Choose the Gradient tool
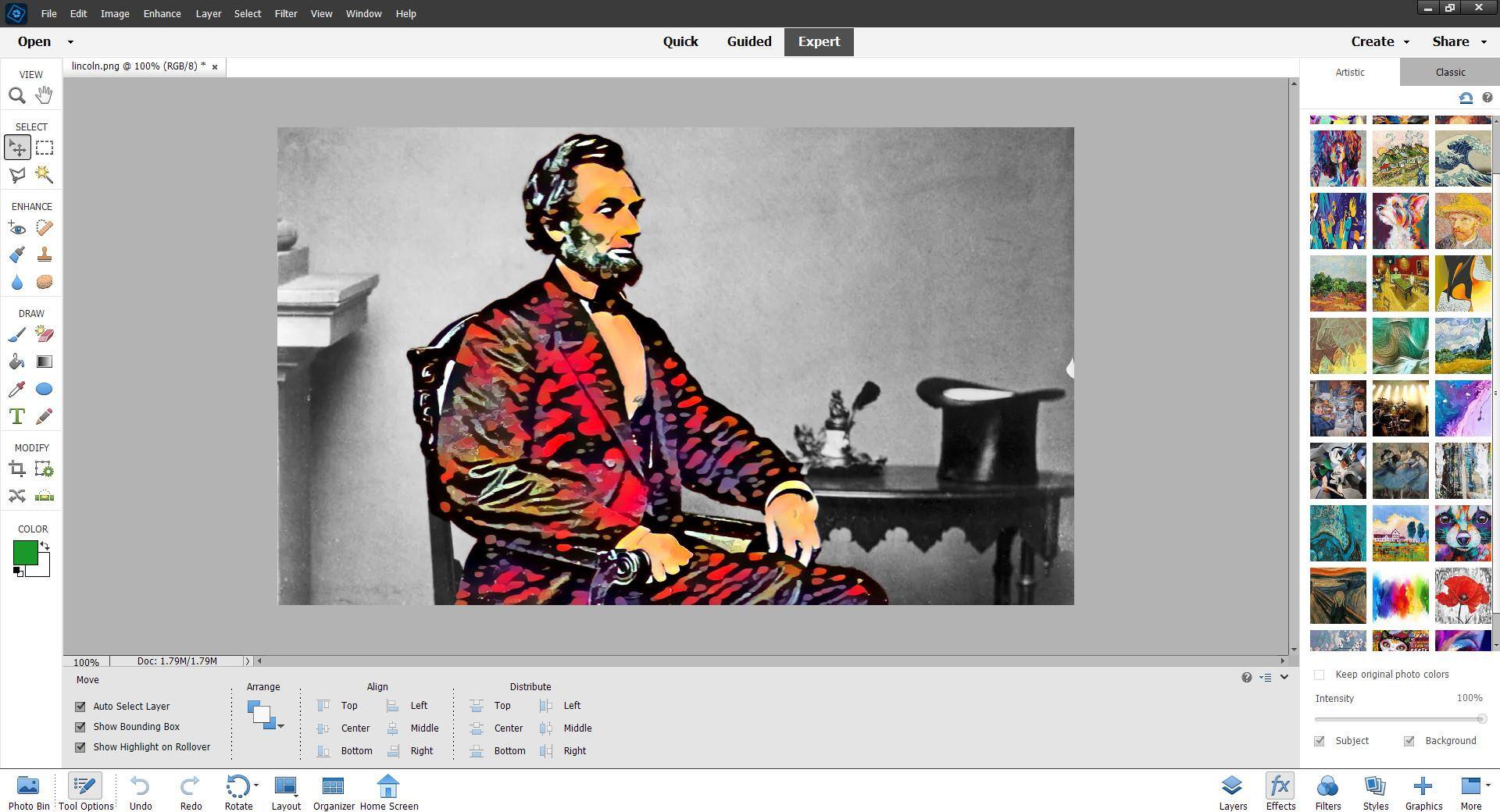This screenshot has height=812, width=1500. (45, 361)
